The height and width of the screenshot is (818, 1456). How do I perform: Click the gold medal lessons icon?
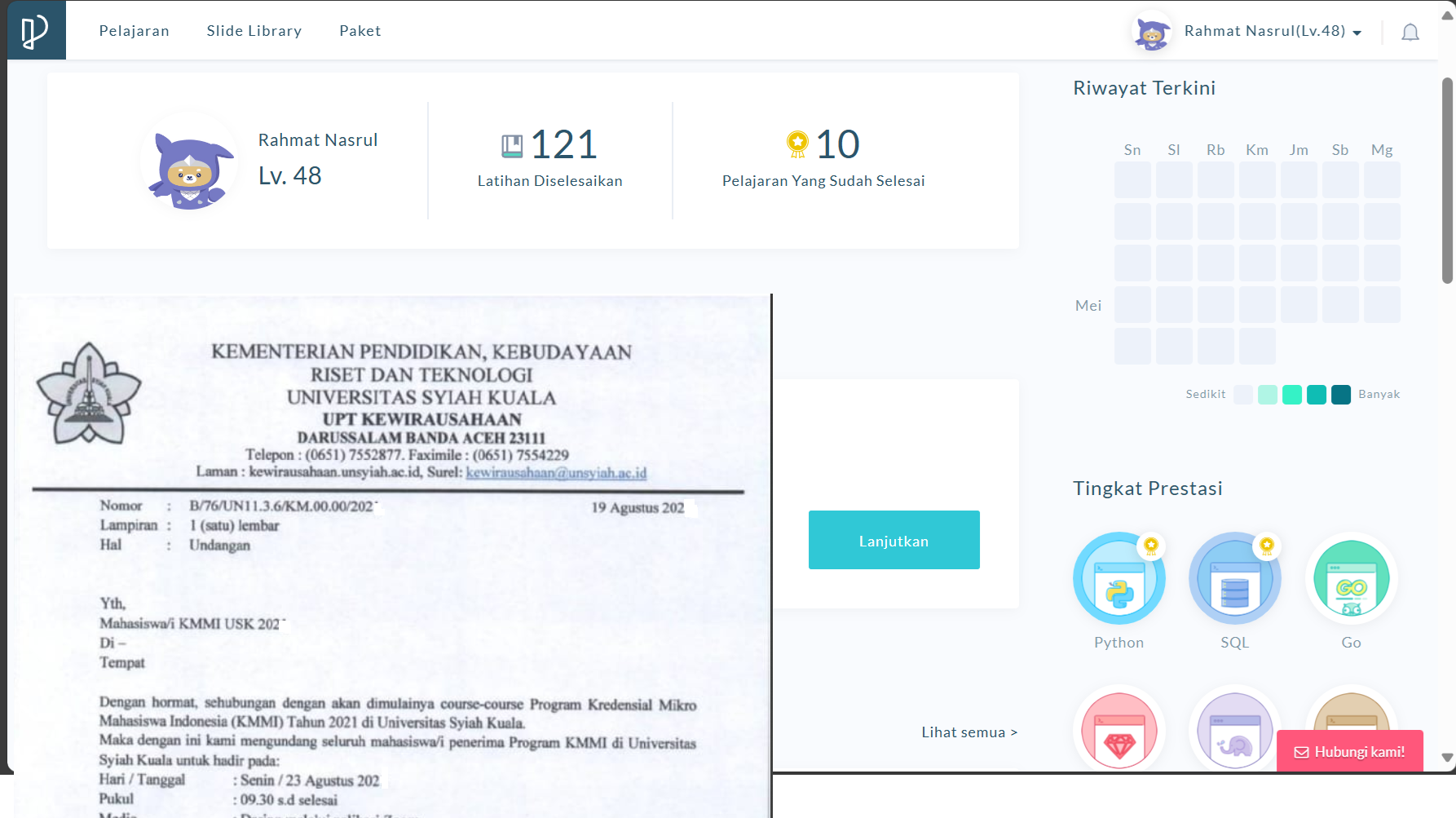tap(797, 144)
